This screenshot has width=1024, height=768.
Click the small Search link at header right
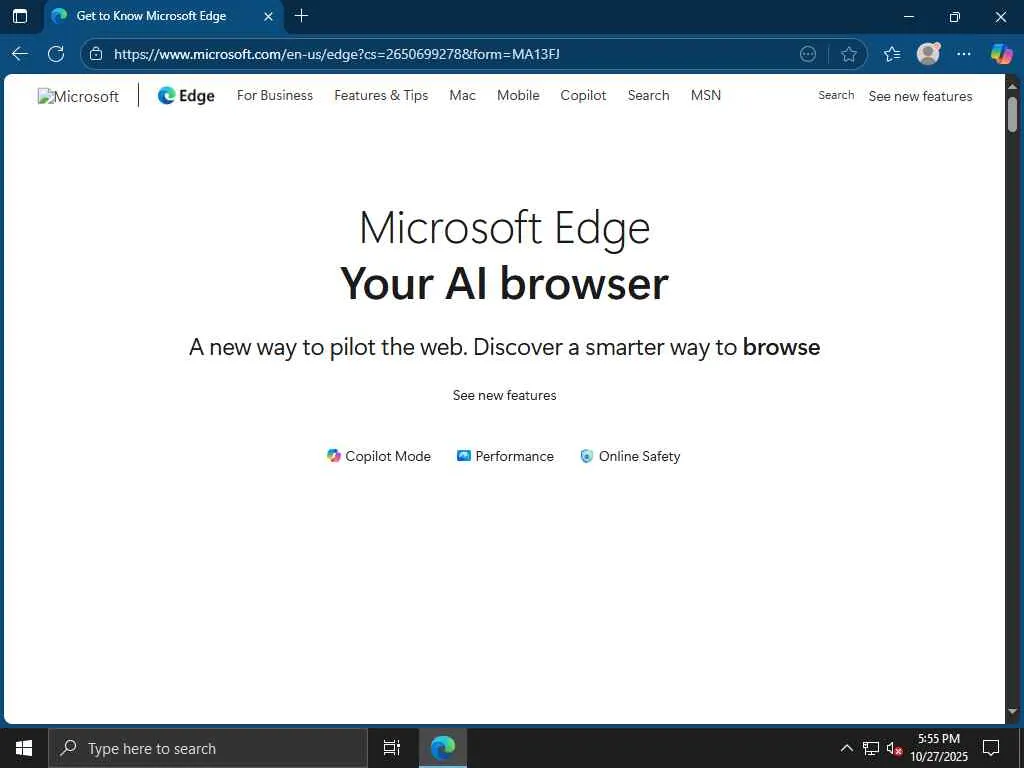pos(836,95)
